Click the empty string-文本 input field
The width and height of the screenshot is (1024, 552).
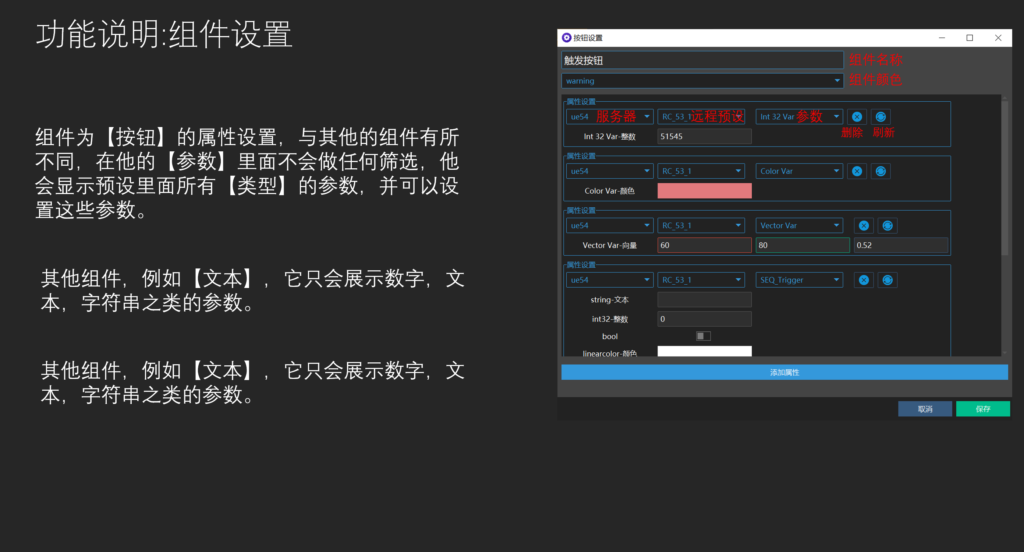click(704, 300)
